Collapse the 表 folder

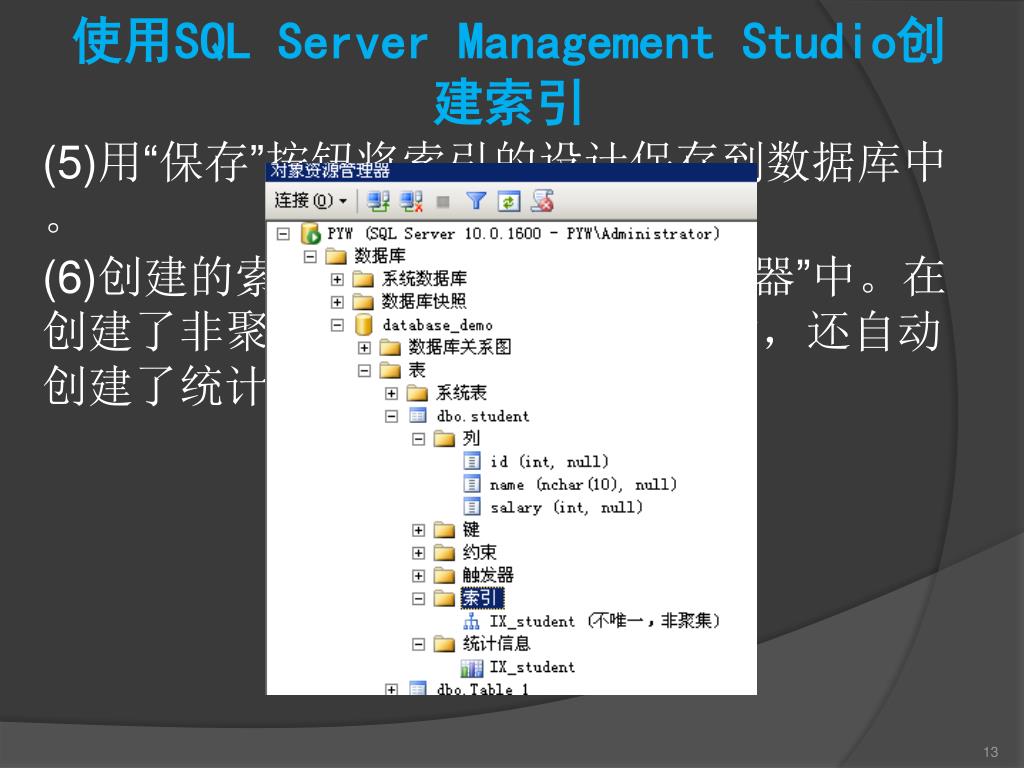[x=364, y=370]
